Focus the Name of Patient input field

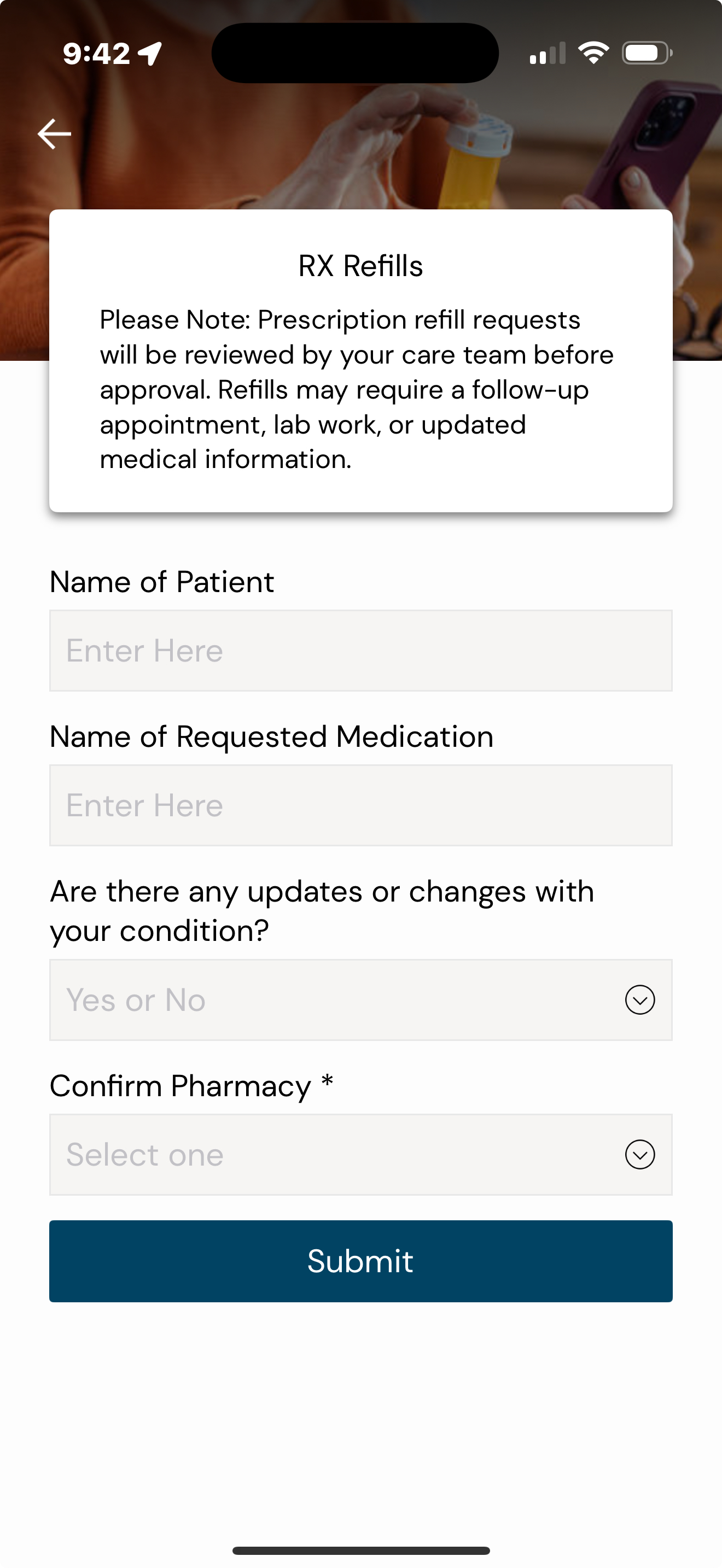click(360, 650)
